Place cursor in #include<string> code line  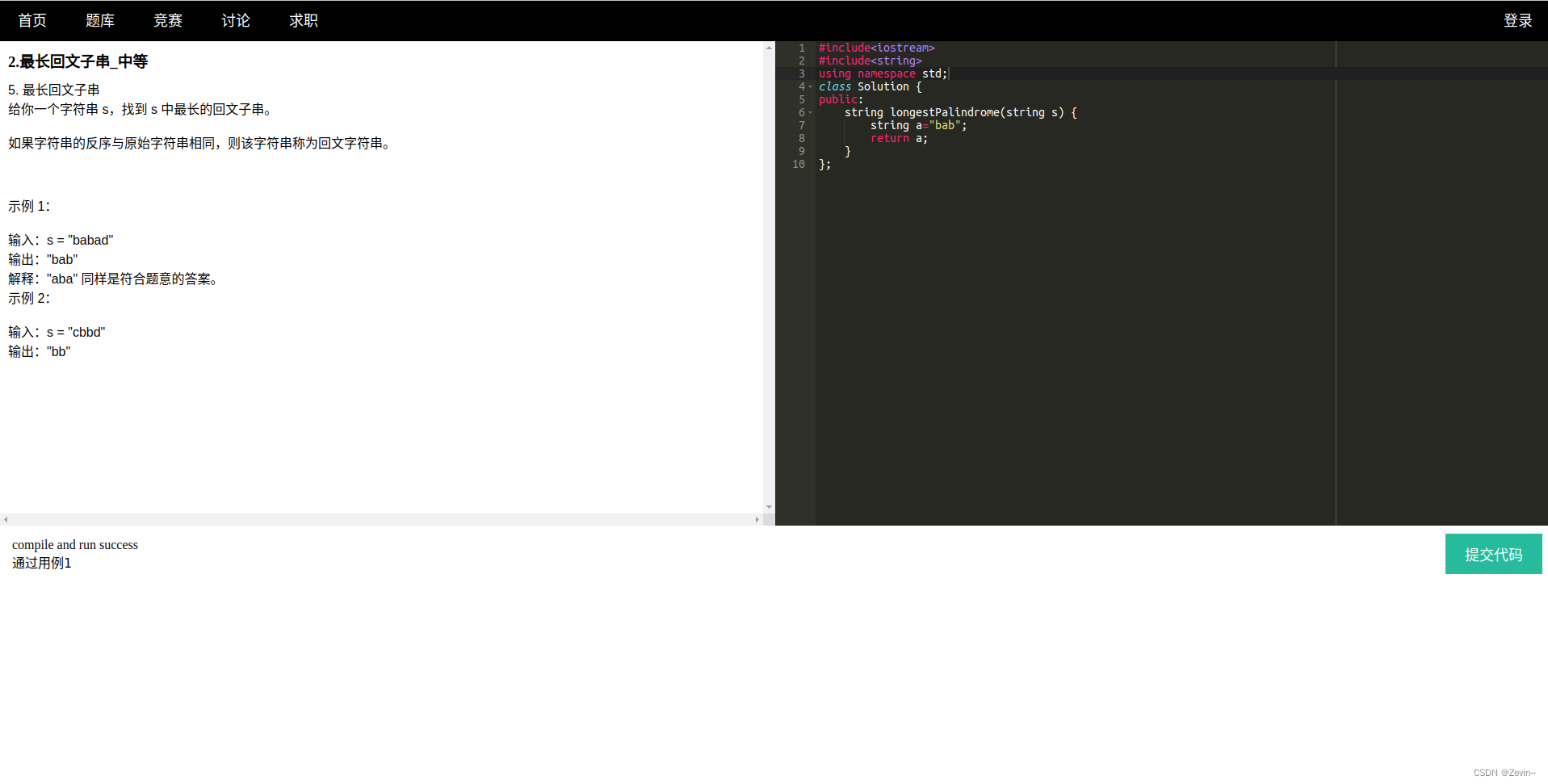(x=870, y=61)
